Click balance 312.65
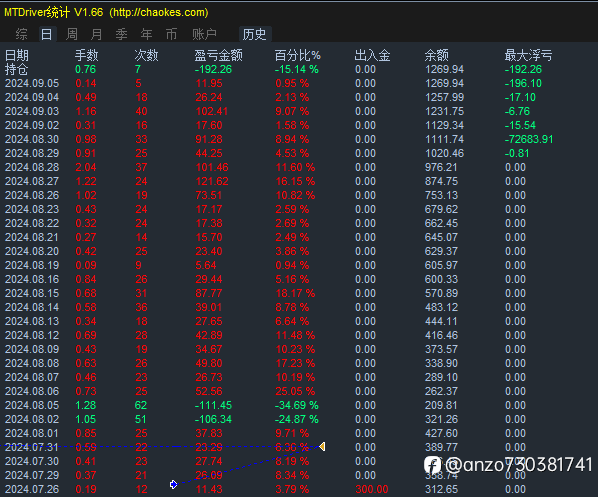 441,489
